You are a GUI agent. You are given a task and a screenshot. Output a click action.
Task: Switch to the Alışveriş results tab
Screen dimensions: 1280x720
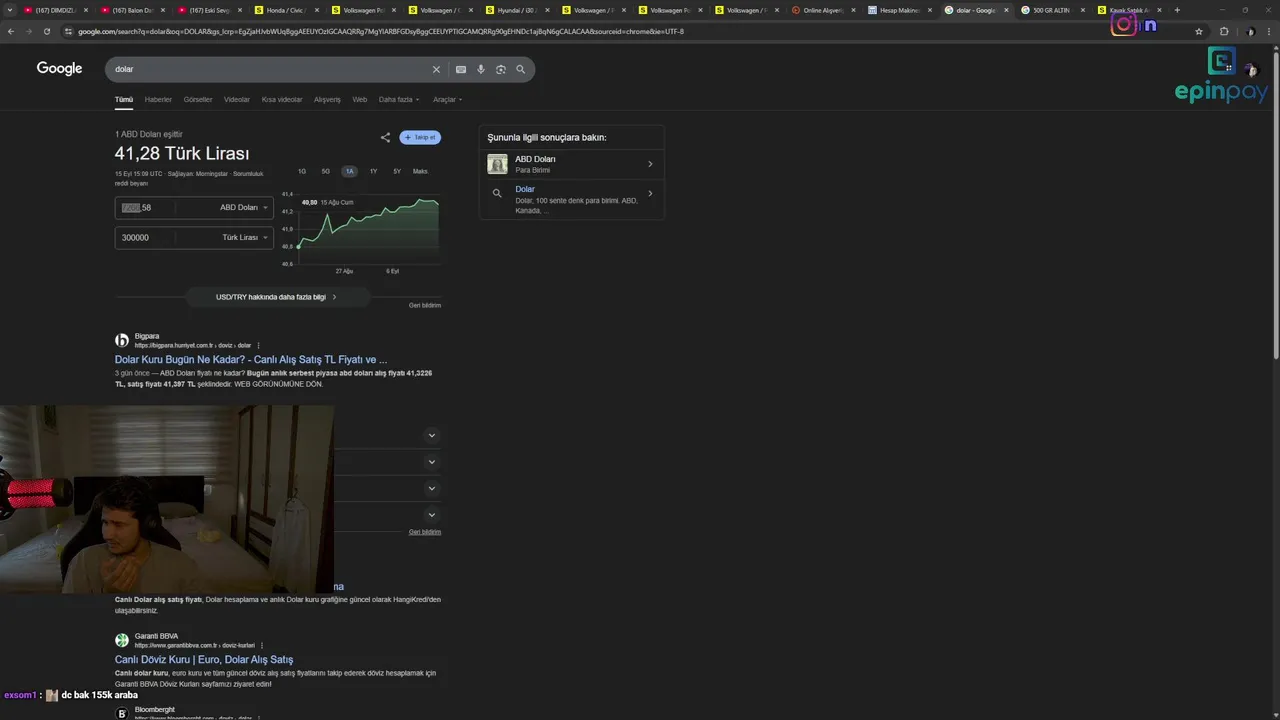(x=327, y=100)
